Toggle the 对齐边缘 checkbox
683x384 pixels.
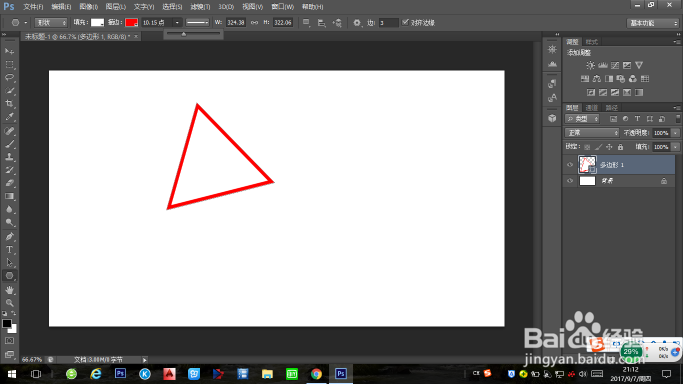(x=405, y=22)
